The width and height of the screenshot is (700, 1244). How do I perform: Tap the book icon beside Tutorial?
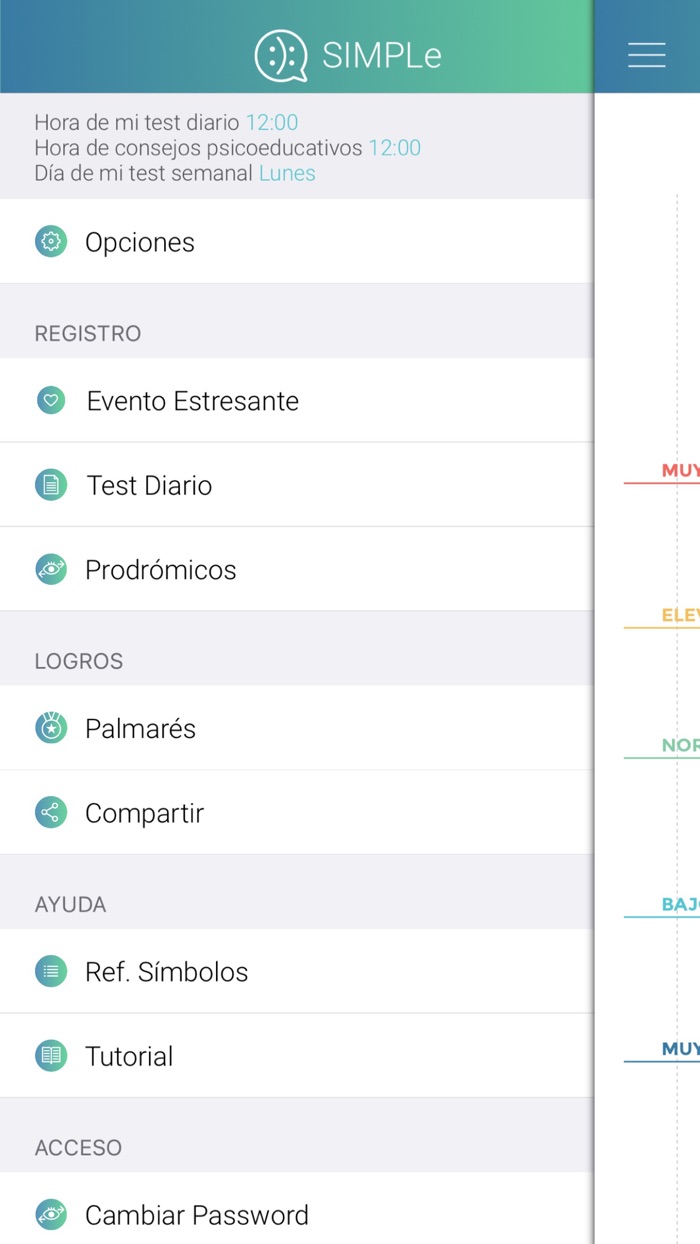[51, 1056]
